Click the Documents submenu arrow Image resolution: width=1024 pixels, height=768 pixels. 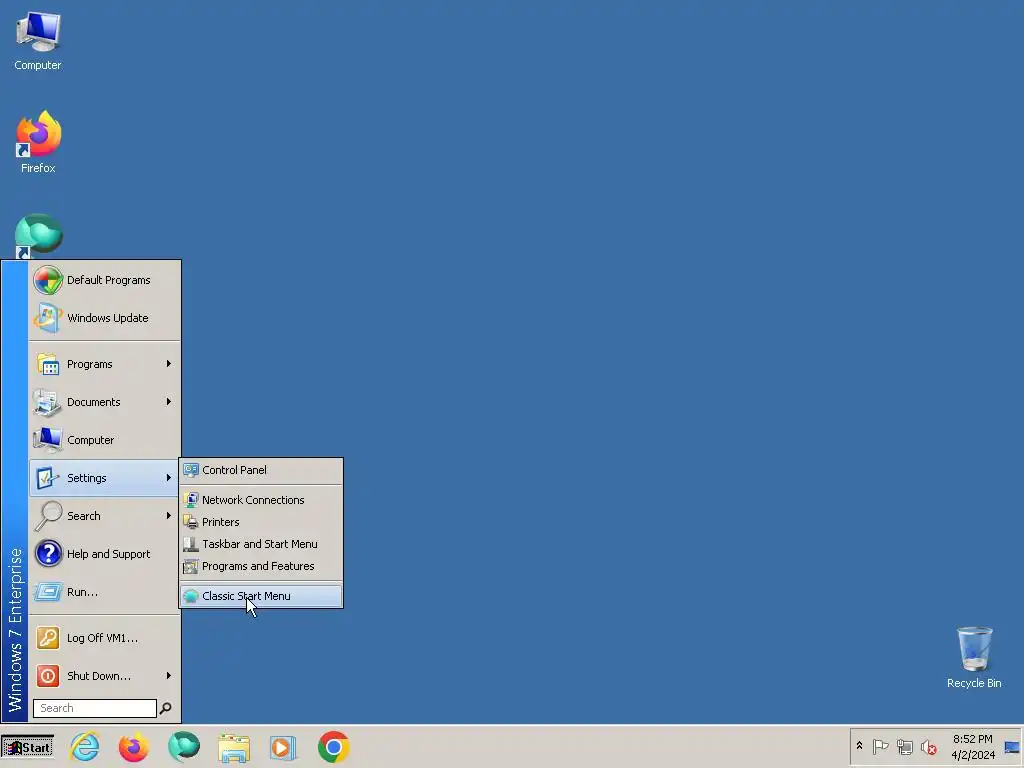(168, 402)
